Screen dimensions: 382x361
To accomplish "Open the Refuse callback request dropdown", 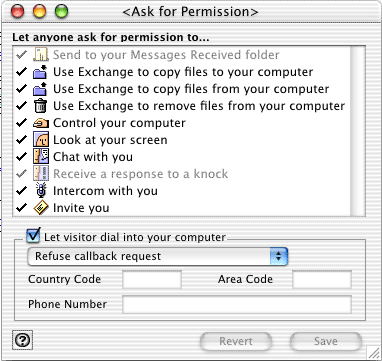I will pos(158,256).
